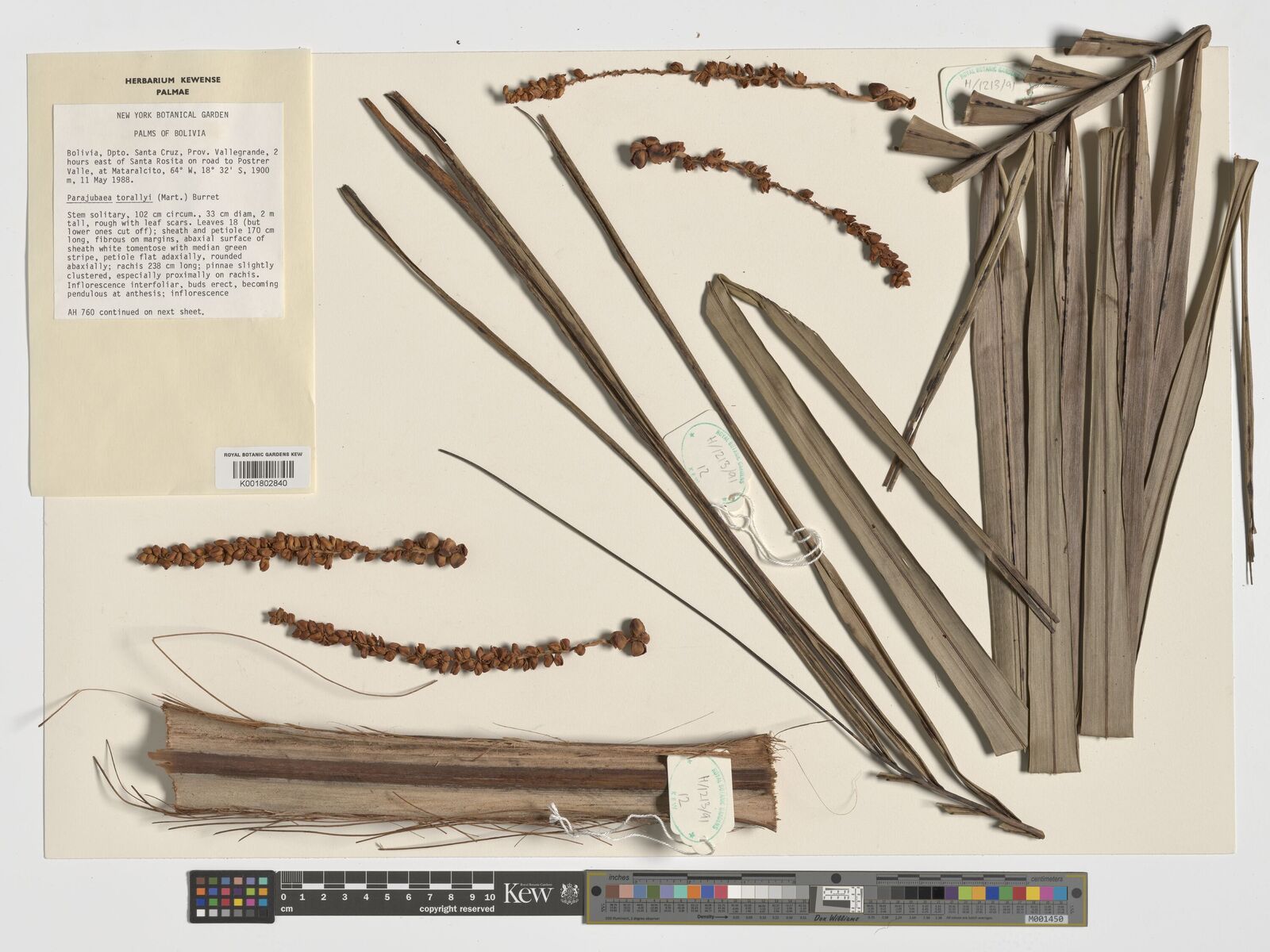1270x952 pixels.
Task: Click the 'copyright reserved' text on scale bar
Action: [x=456, y=909]
